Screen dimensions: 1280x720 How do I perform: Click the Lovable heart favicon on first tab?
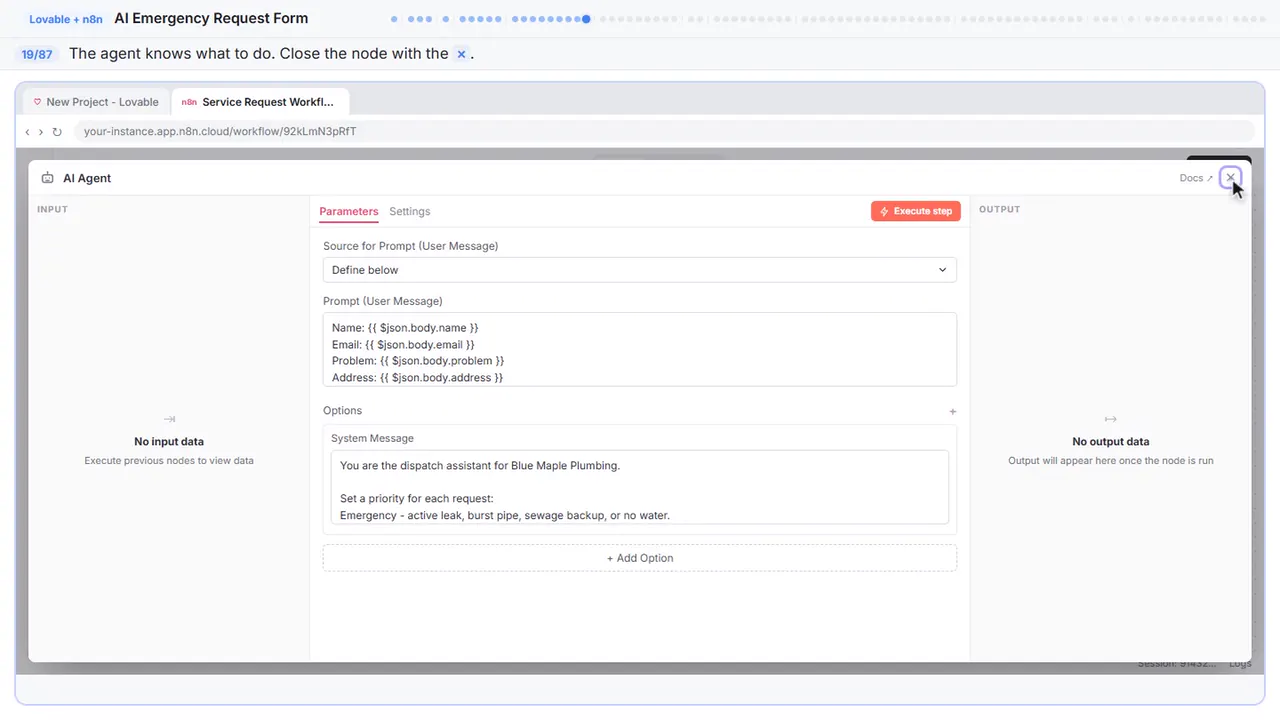[x=38, y=102]
